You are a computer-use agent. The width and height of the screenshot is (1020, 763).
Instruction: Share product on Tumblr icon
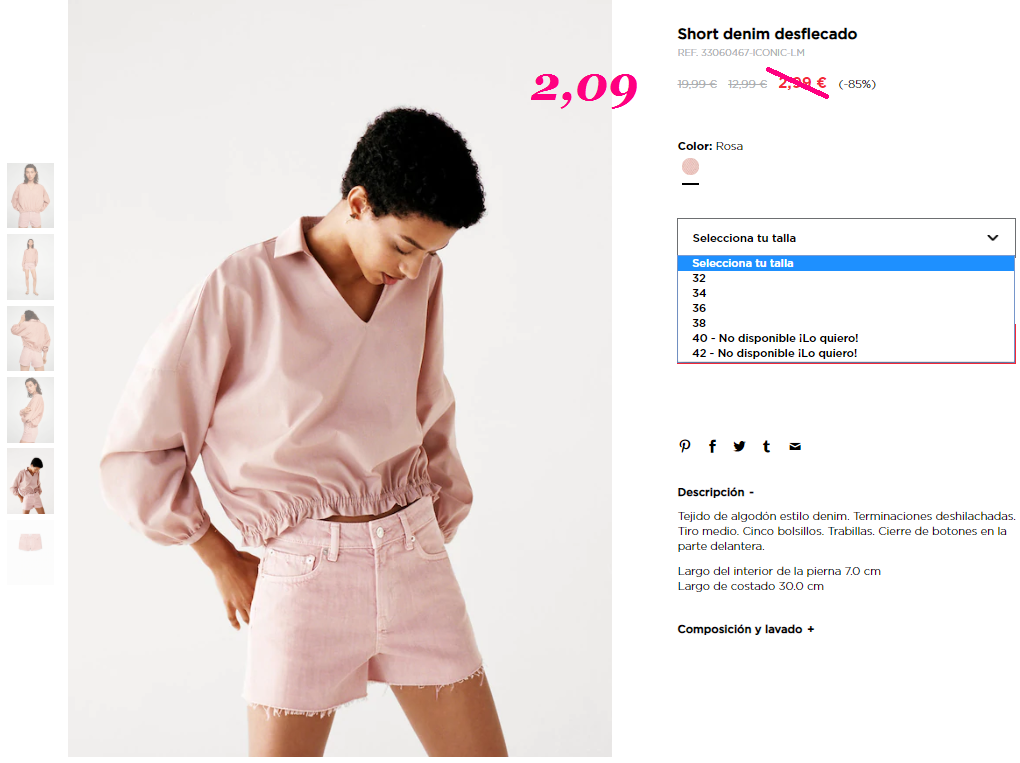coord(766,446)
